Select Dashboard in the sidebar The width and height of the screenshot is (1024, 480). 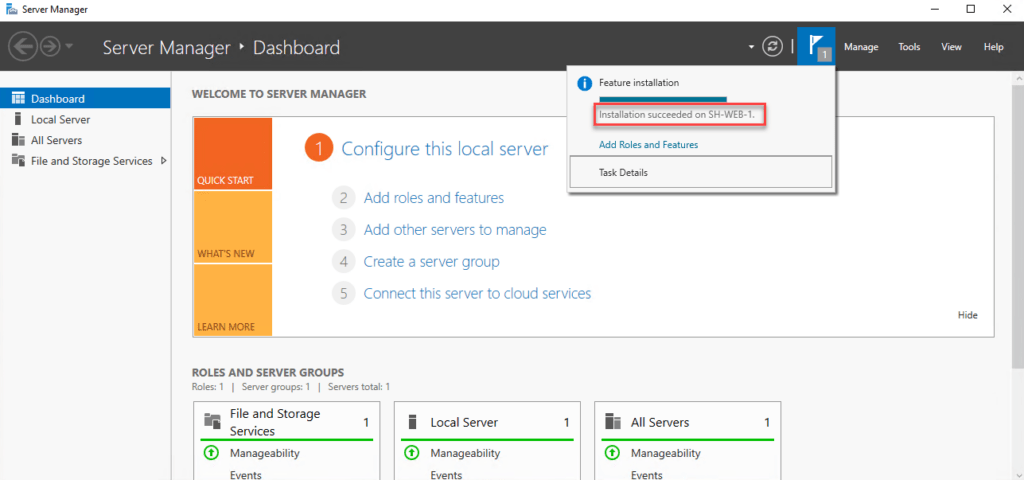tap(85, 99)
